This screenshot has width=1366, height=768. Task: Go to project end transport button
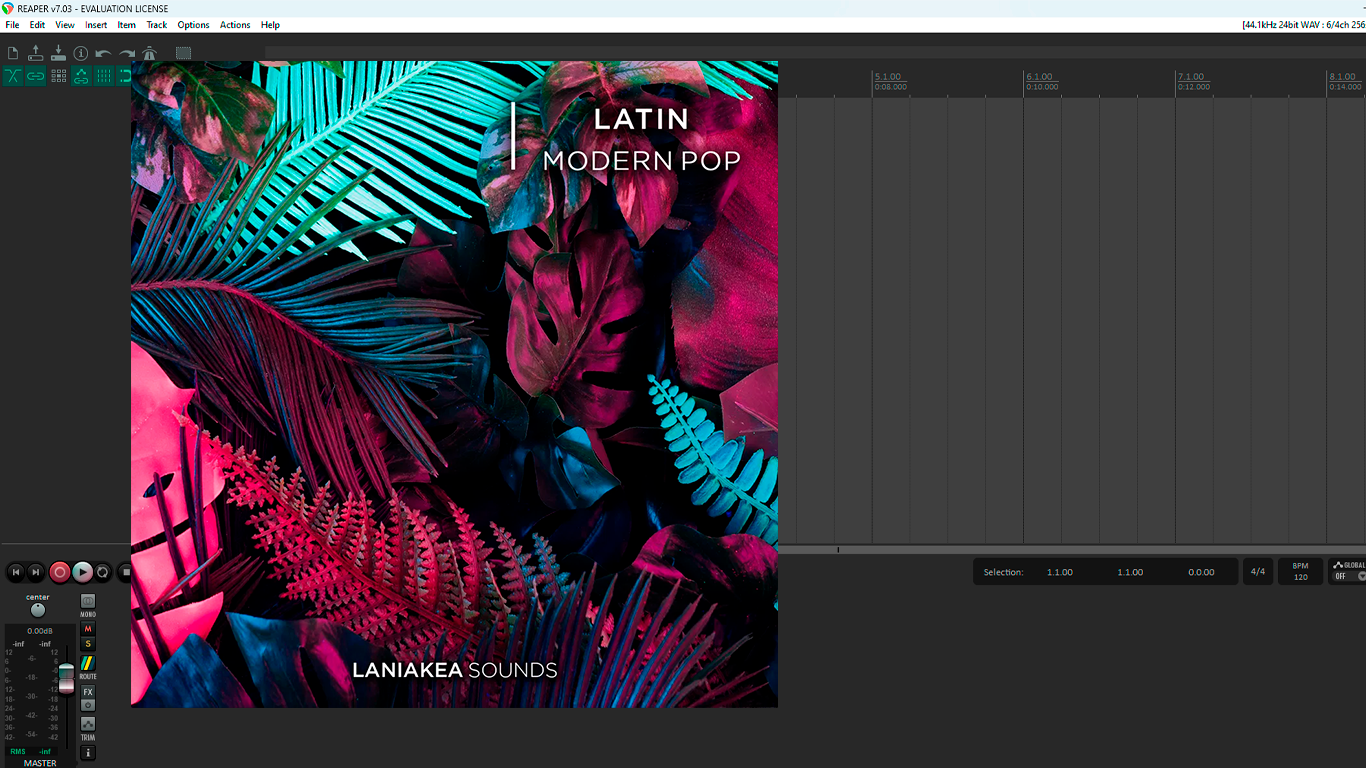point(36,572)
